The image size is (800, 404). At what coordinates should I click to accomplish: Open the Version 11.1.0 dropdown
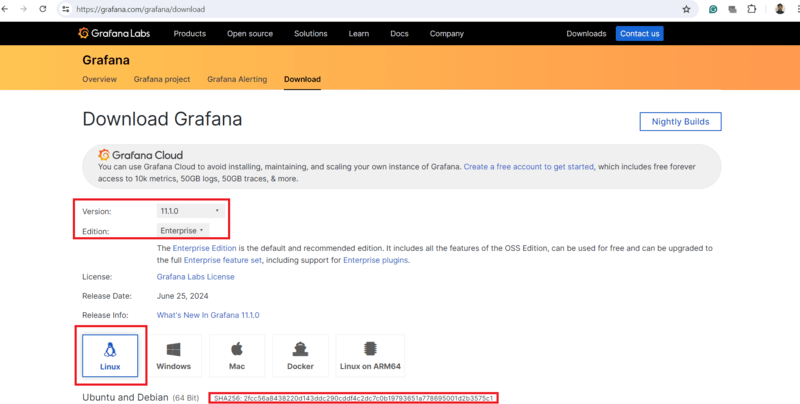[x=190, y=211]
